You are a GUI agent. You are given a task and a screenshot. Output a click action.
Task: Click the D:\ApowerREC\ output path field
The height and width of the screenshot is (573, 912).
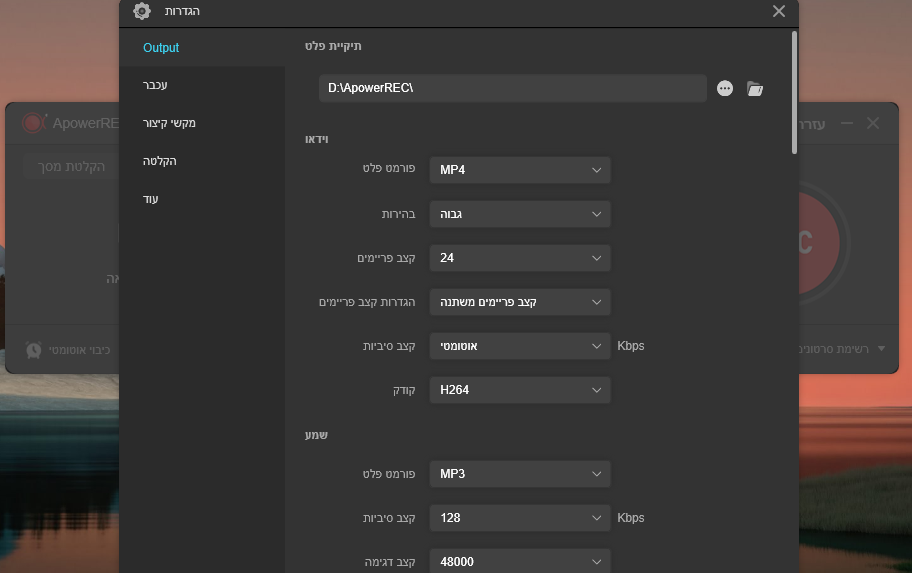[513, 88]
